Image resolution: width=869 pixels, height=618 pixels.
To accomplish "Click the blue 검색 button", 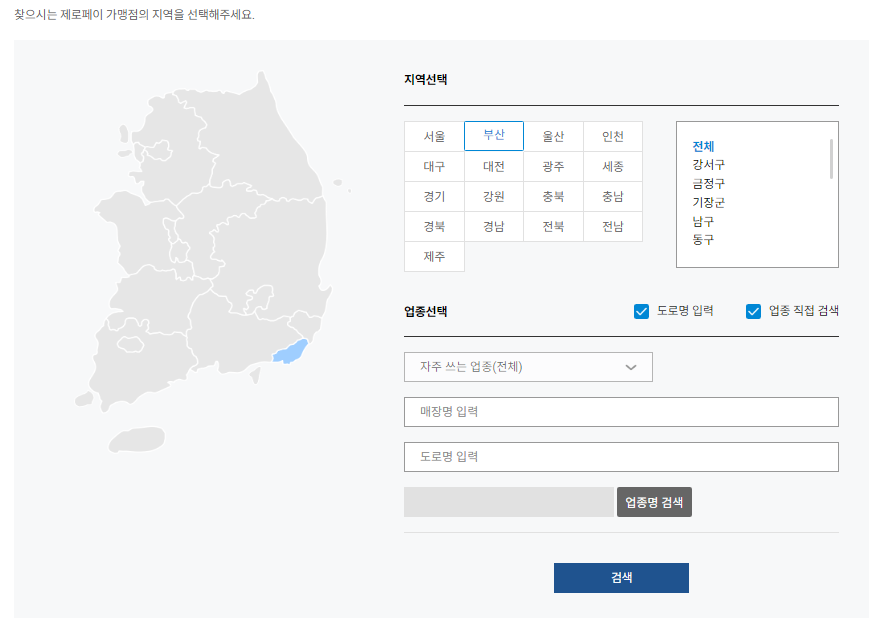I will [621, 578].
